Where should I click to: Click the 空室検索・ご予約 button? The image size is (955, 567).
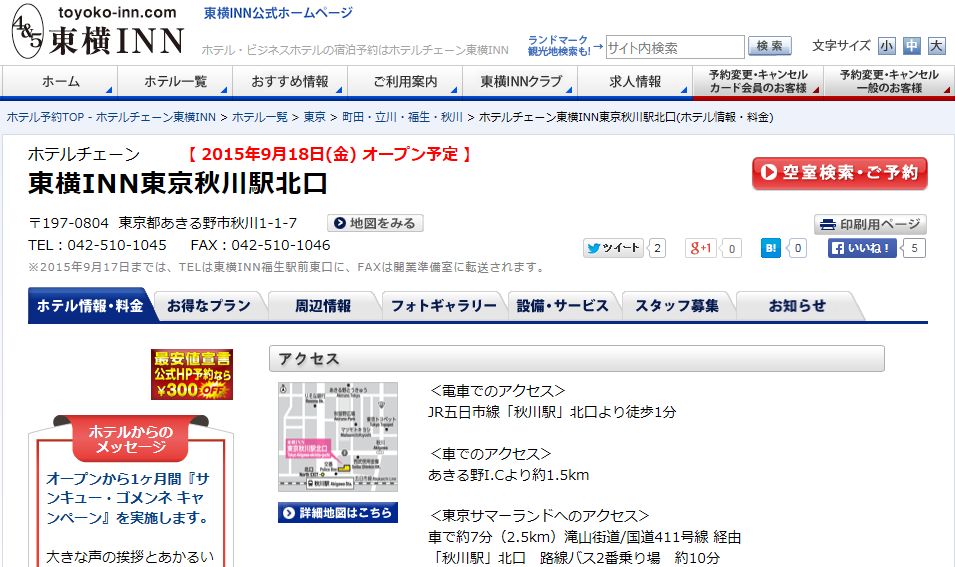coord(840,173)
